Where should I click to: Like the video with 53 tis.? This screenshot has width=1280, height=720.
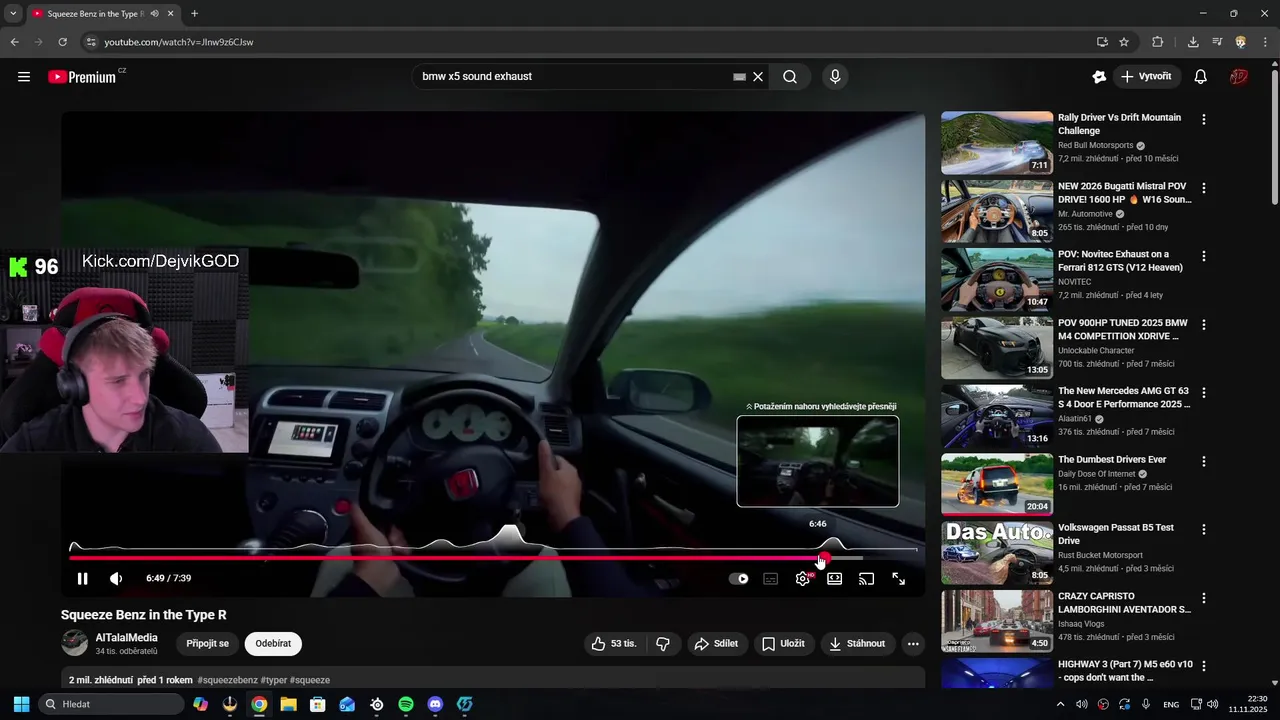614,644
